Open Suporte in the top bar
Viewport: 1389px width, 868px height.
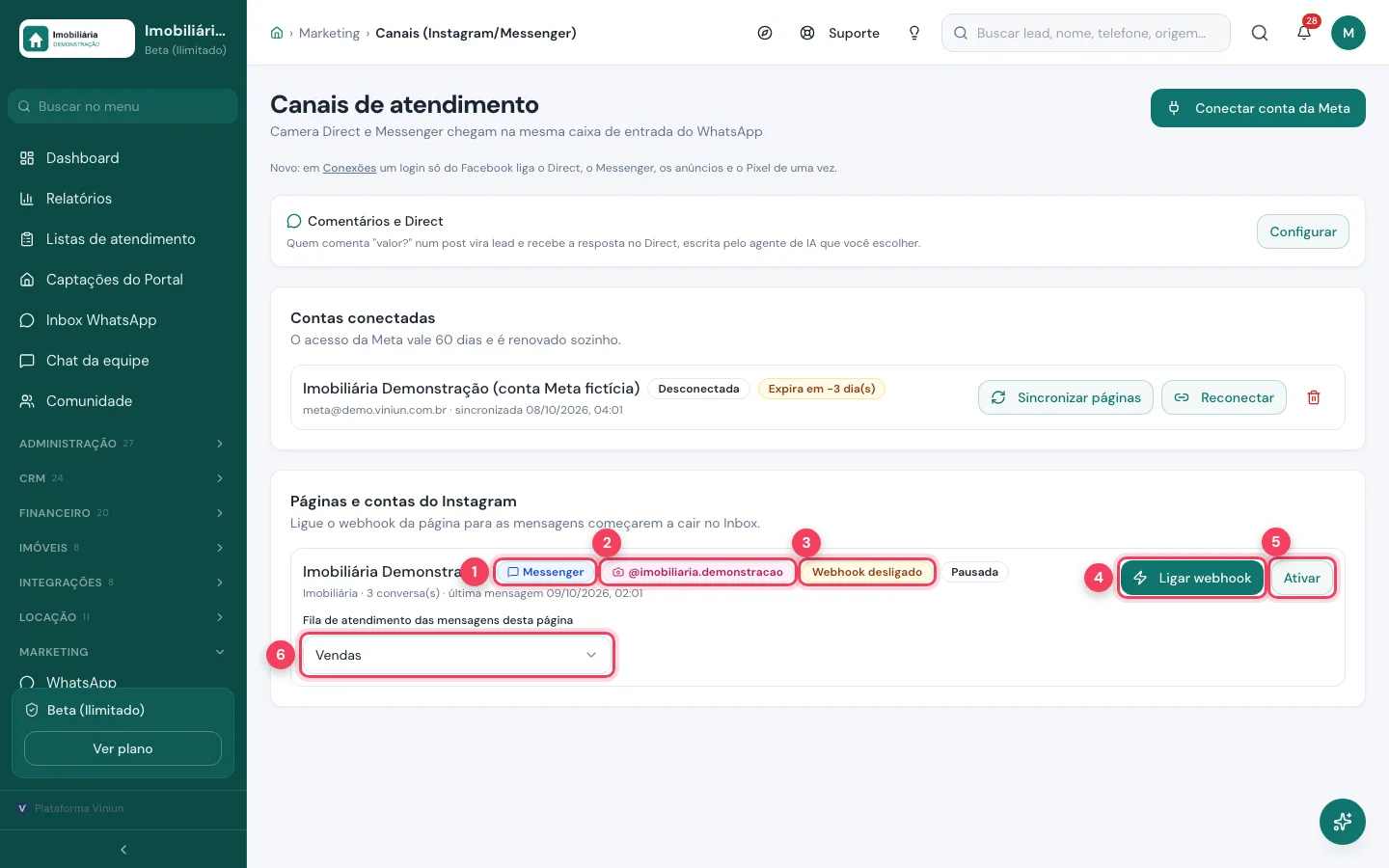pos(839,33)
